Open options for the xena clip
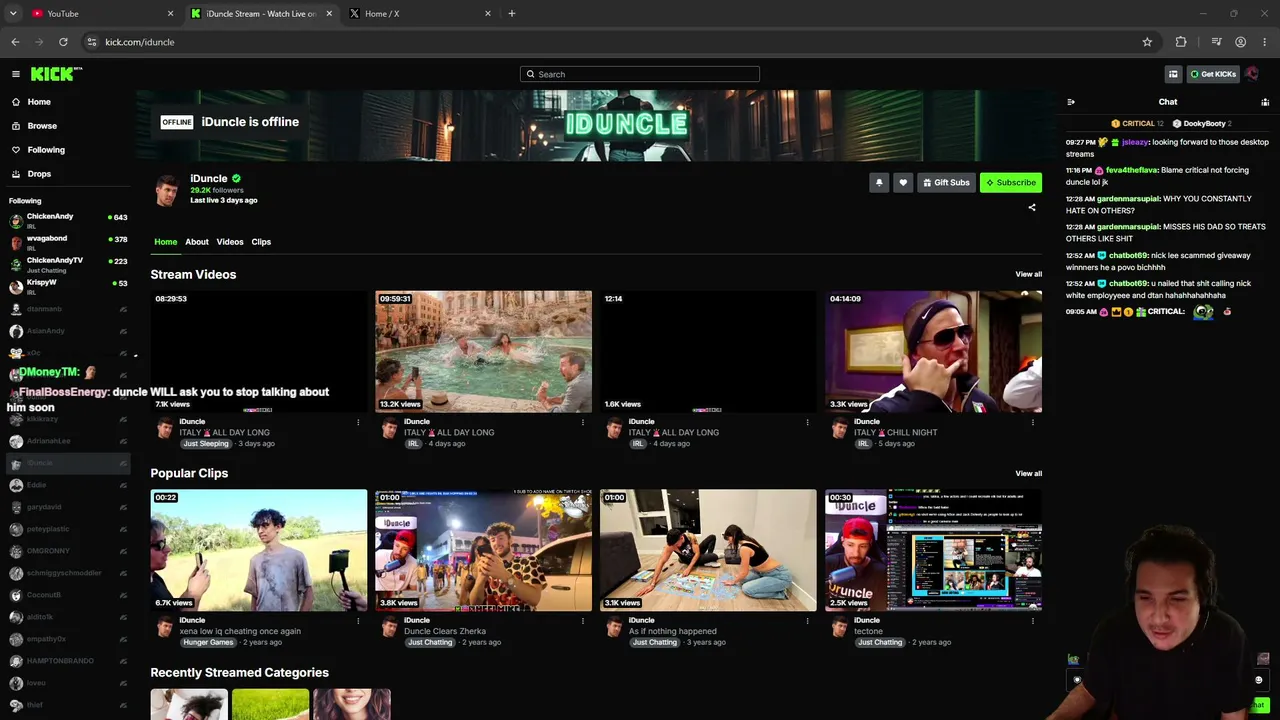The height and width of the screenshot is (720, 1280). tap(358, 621)
